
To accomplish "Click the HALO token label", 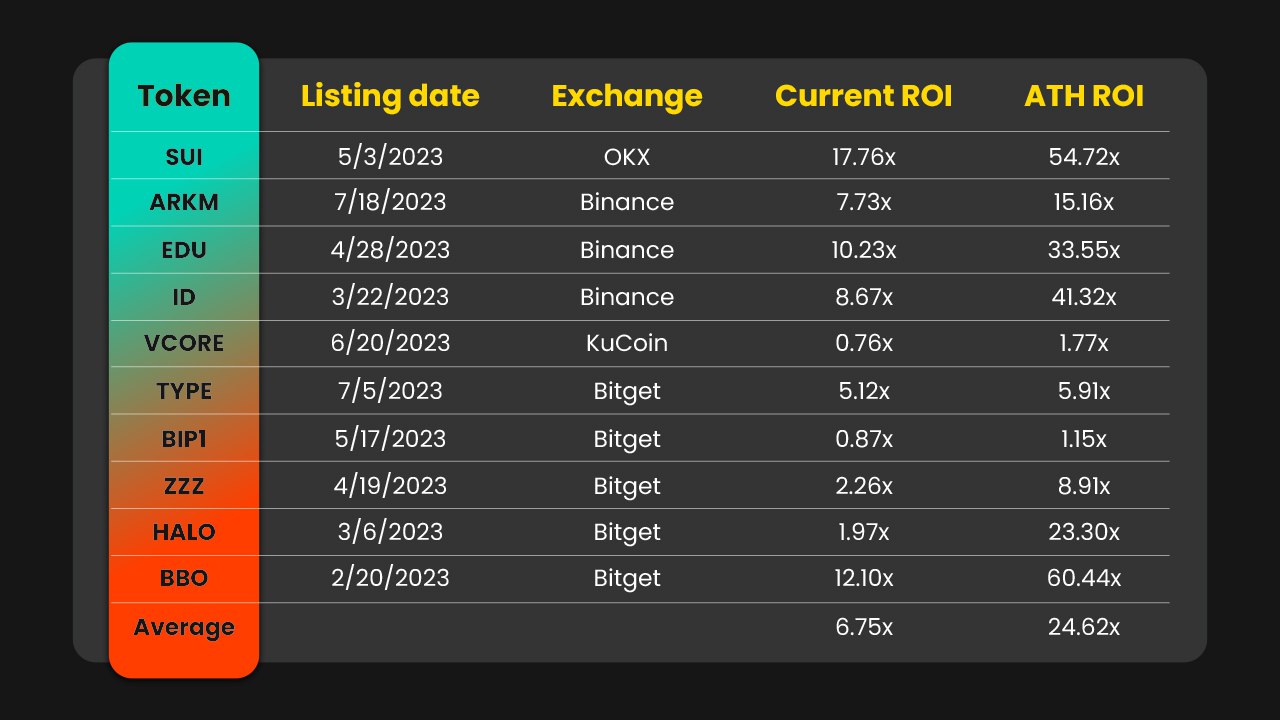I will click(x=184, y=532).
